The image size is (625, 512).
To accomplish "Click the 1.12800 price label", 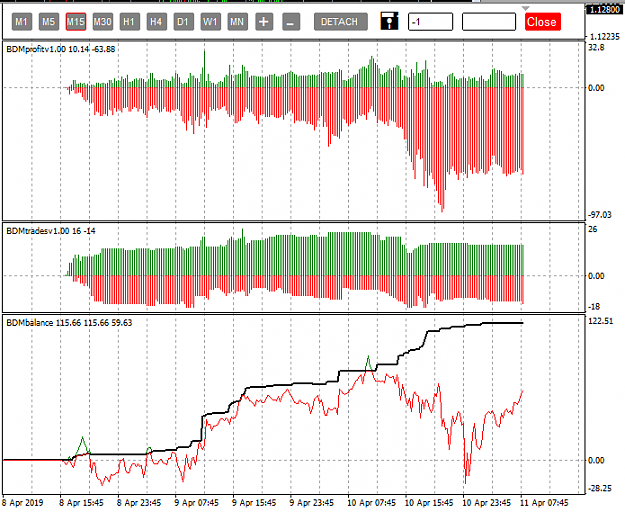I will click(x=604, y=9).
